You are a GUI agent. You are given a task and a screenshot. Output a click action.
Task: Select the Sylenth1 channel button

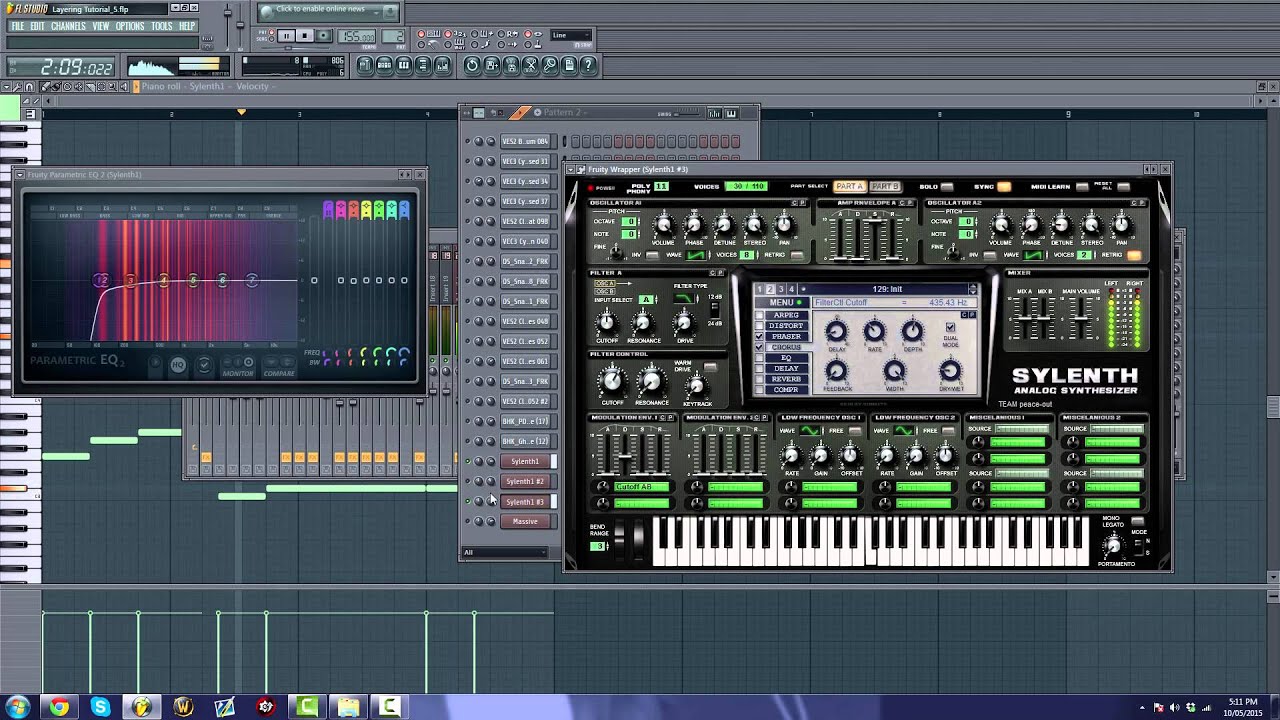click(x=525, y=461)
